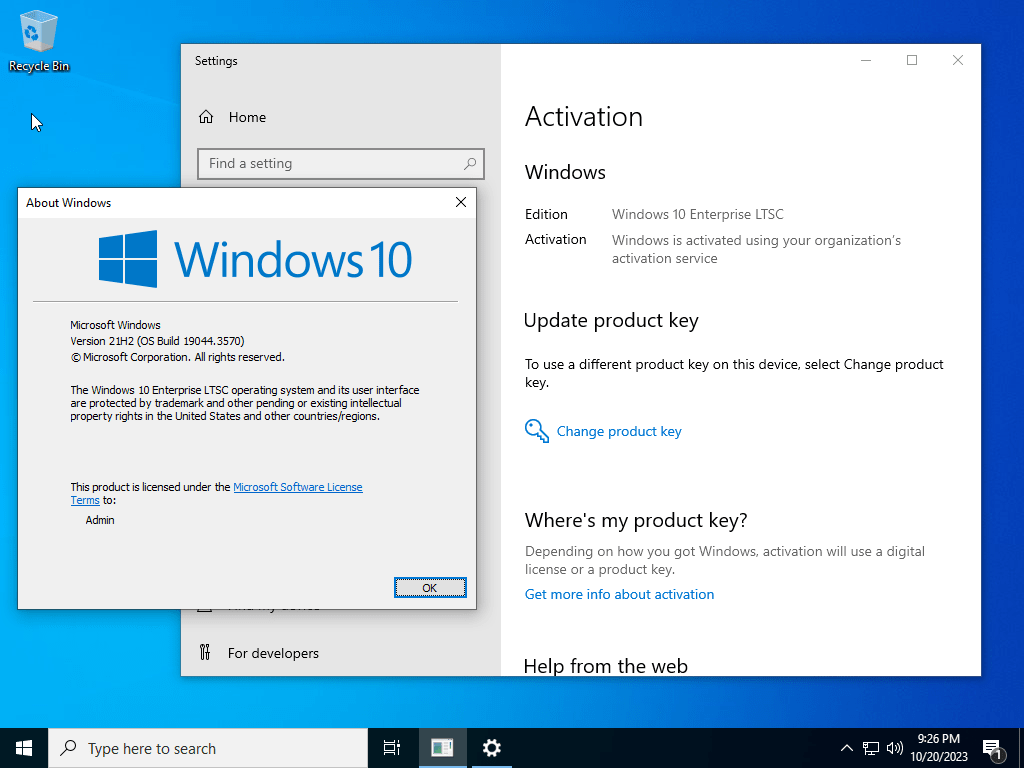1024x768 pixels.
Task: Minimize the Settings window
Action: (x=866, y=60)
